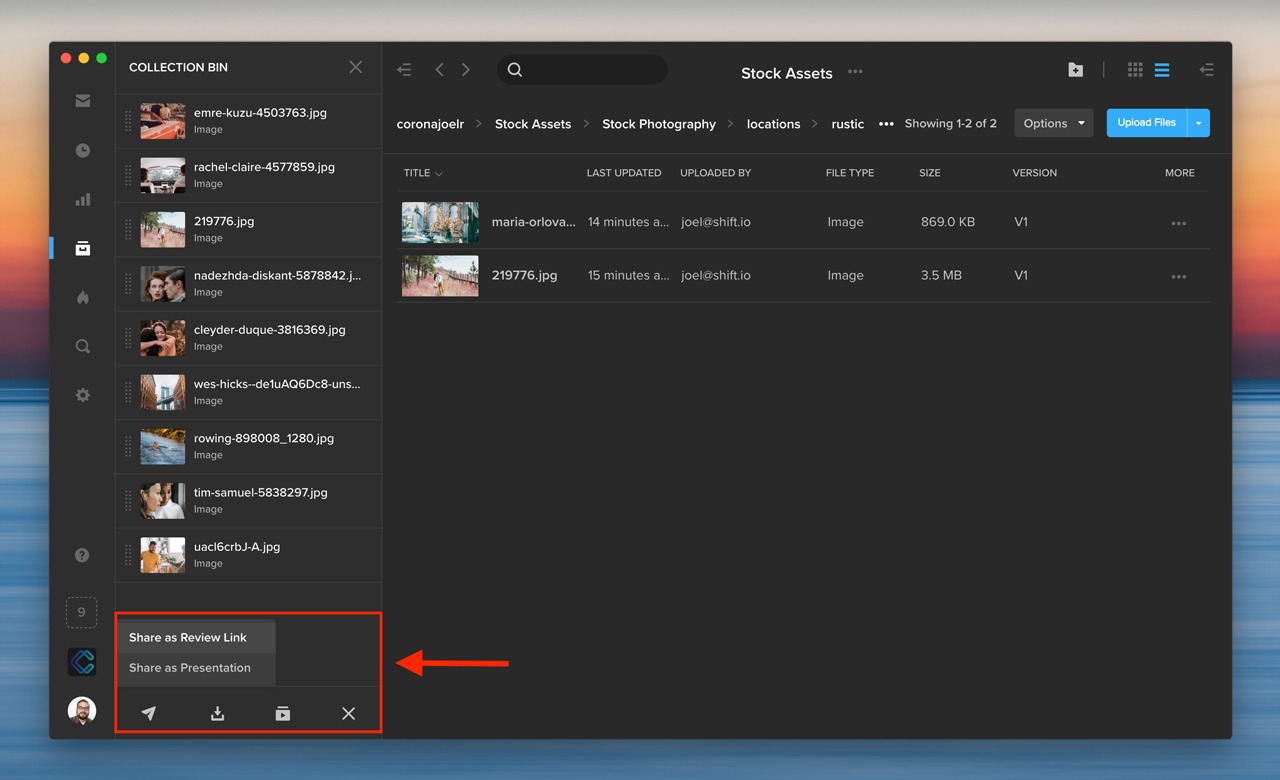Open the trending flame icon in sidebar
The image size is (1280, 780).
[x=82, y=297]
